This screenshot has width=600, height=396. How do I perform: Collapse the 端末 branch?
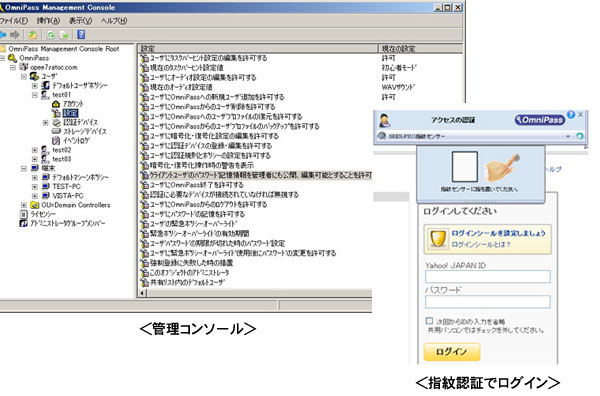click(x=24, y=168)
